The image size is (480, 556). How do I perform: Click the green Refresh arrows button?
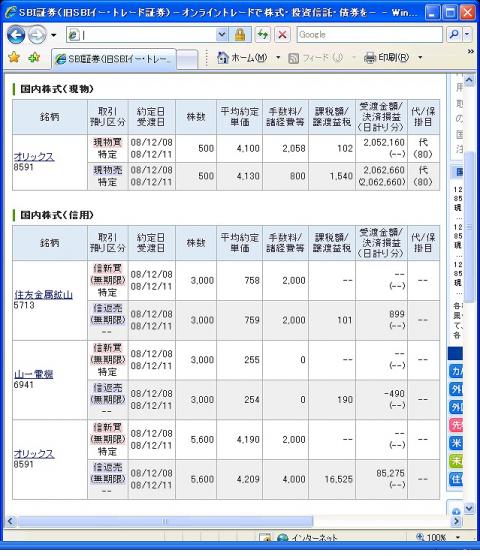click(x=263, y=35)
